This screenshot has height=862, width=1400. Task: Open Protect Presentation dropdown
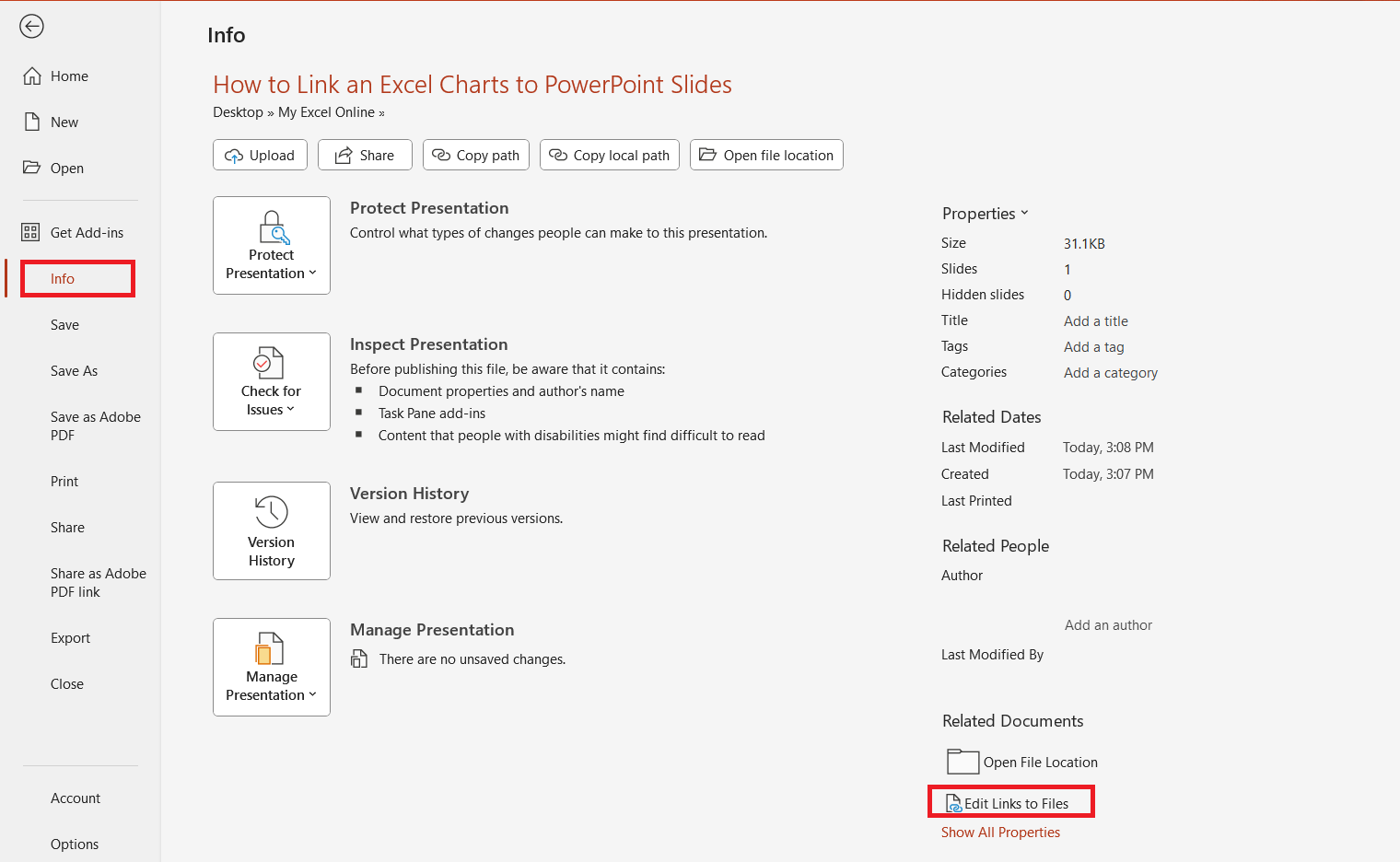click(272, 246)
